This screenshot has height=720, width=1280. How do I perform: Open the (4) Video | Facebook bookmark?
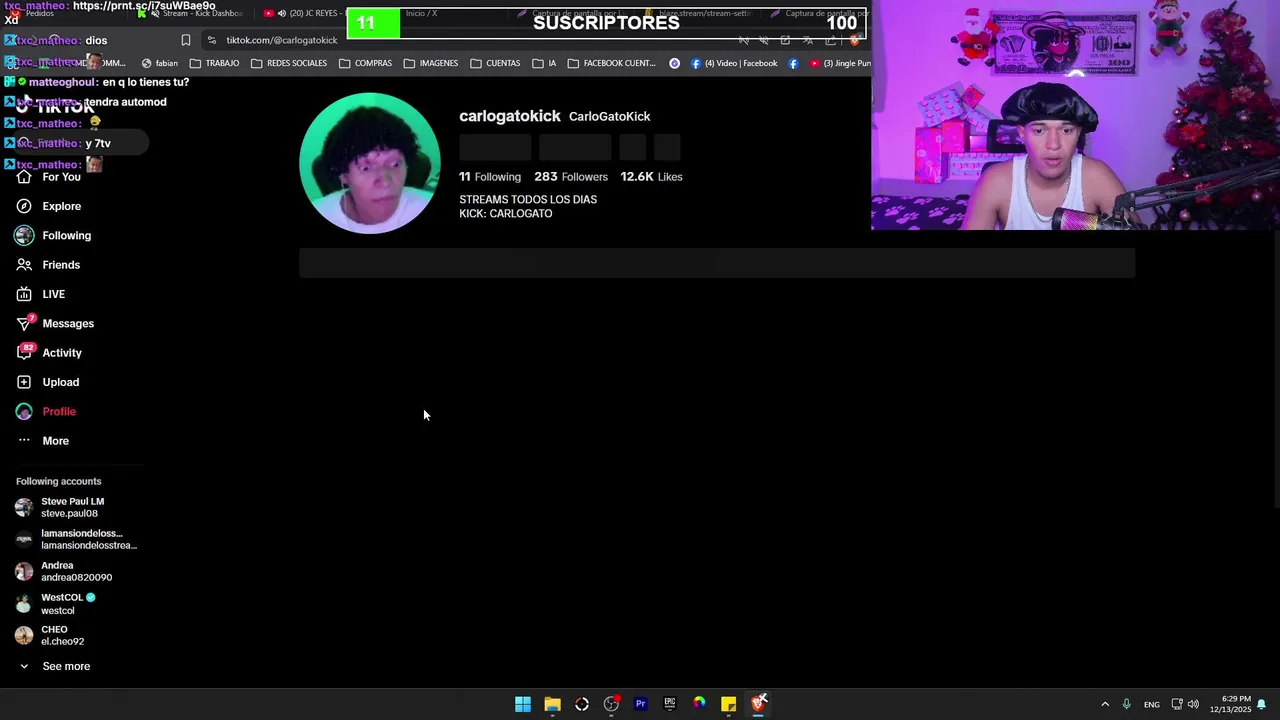[733, 63]
